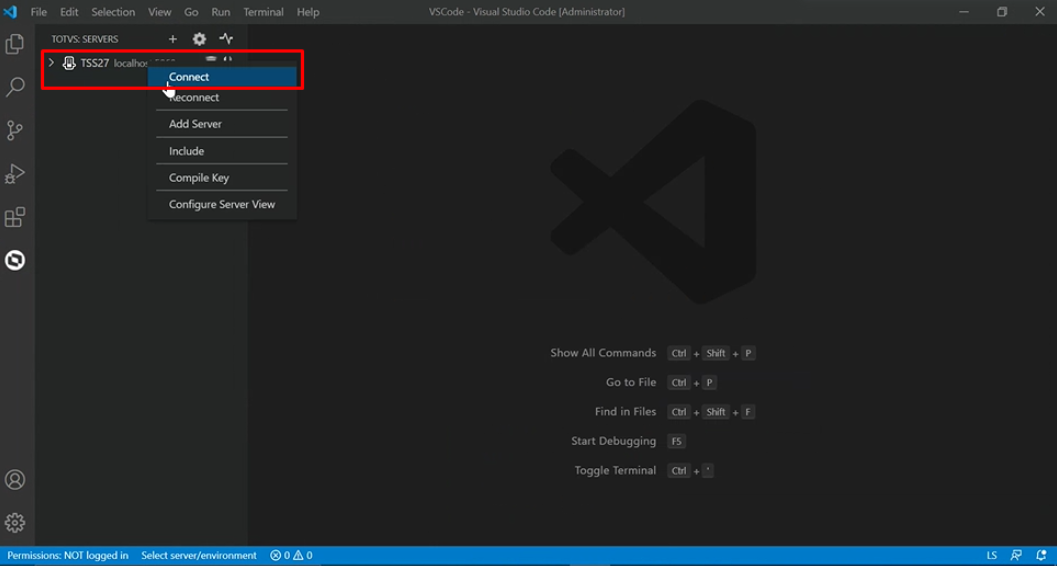The height and width of the screenshot is (566, 1057).
Task: Open the Accounts icon in activity bar
Action: (x=15, y=480)
